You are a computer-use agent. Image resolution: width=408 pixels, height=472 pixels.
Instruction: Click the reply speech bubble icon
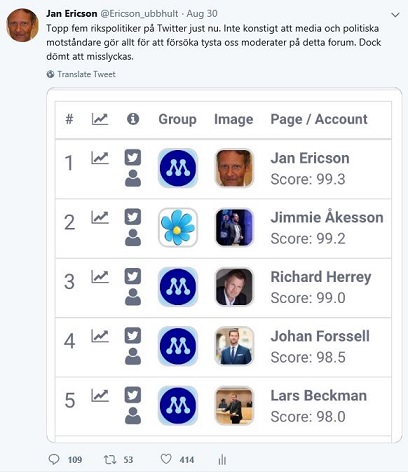pos(54,459)
